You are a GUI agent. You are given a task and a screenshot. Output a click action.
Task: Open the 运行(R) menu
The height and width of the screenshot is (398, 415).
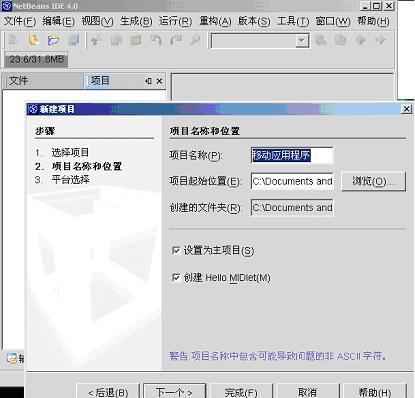pos(175,21)
